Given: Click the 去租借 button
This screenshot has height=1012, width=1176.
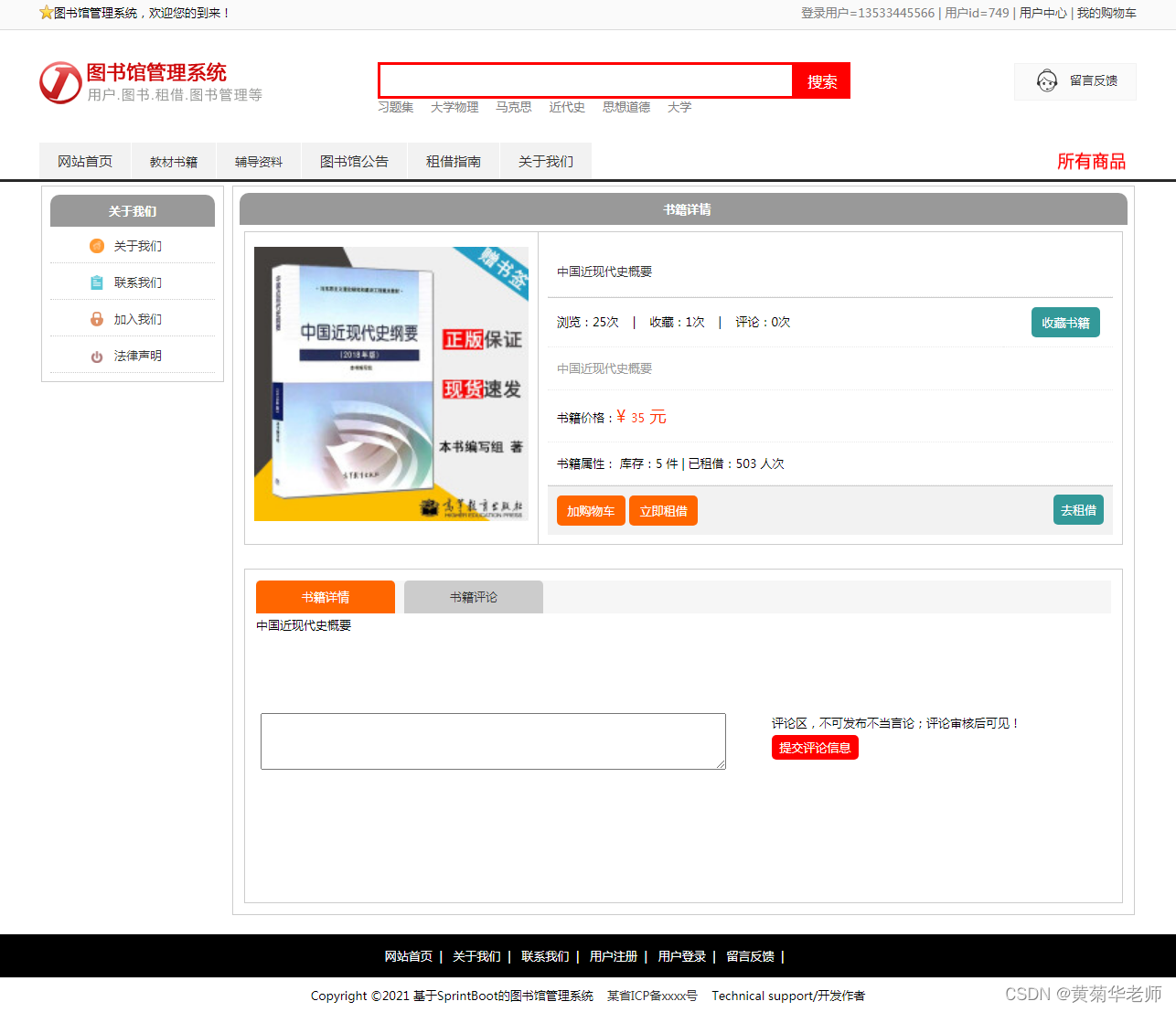Looking at the screenshot, I should point(1078,509).
